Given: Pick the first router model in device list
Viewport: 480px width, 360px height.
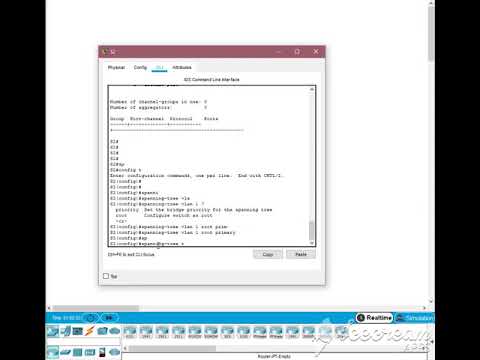Looking at the screenshot, I should coord(130,332).
